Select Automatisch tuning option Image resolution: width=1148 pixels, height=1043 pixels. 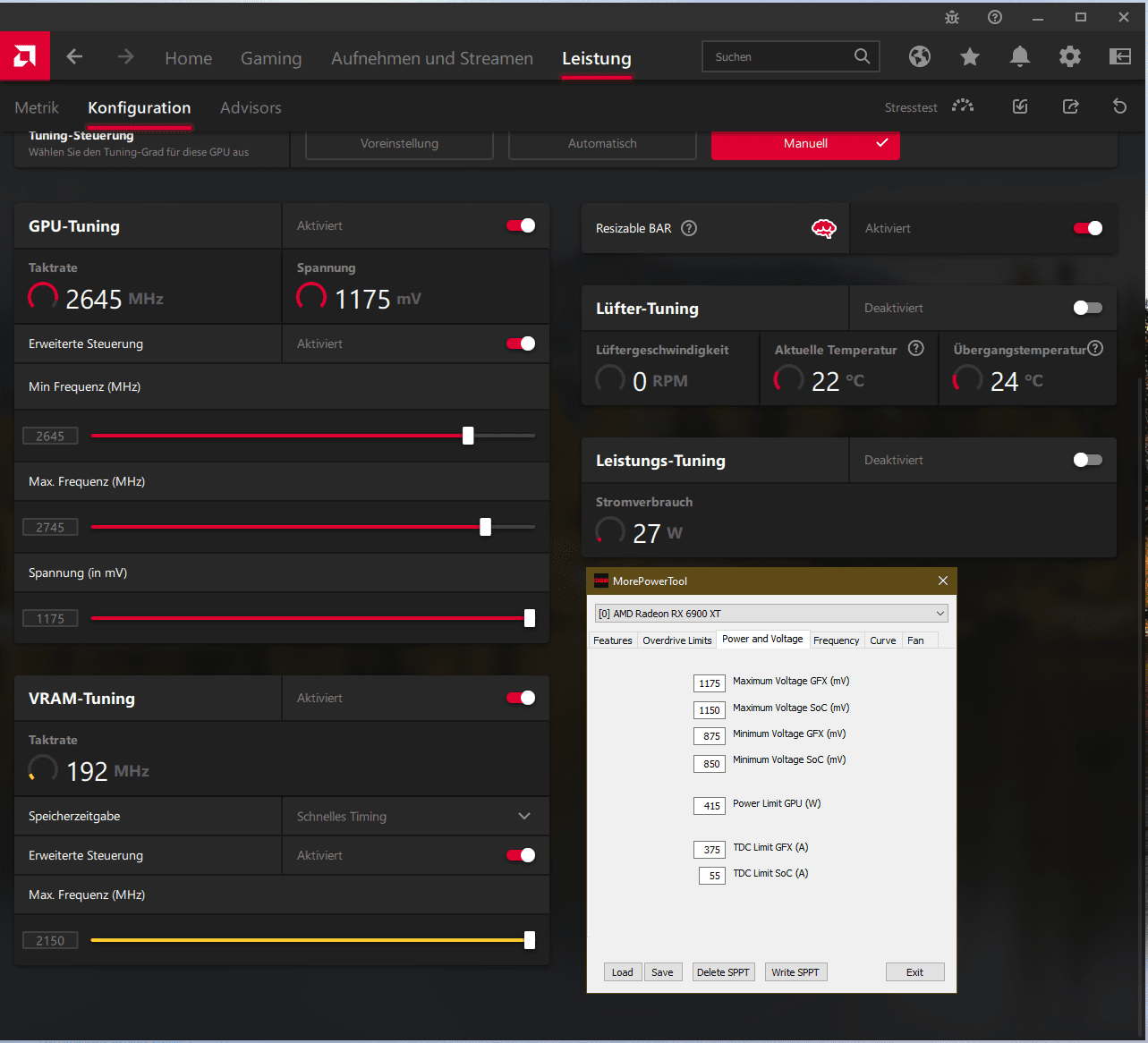coord(602,144)
